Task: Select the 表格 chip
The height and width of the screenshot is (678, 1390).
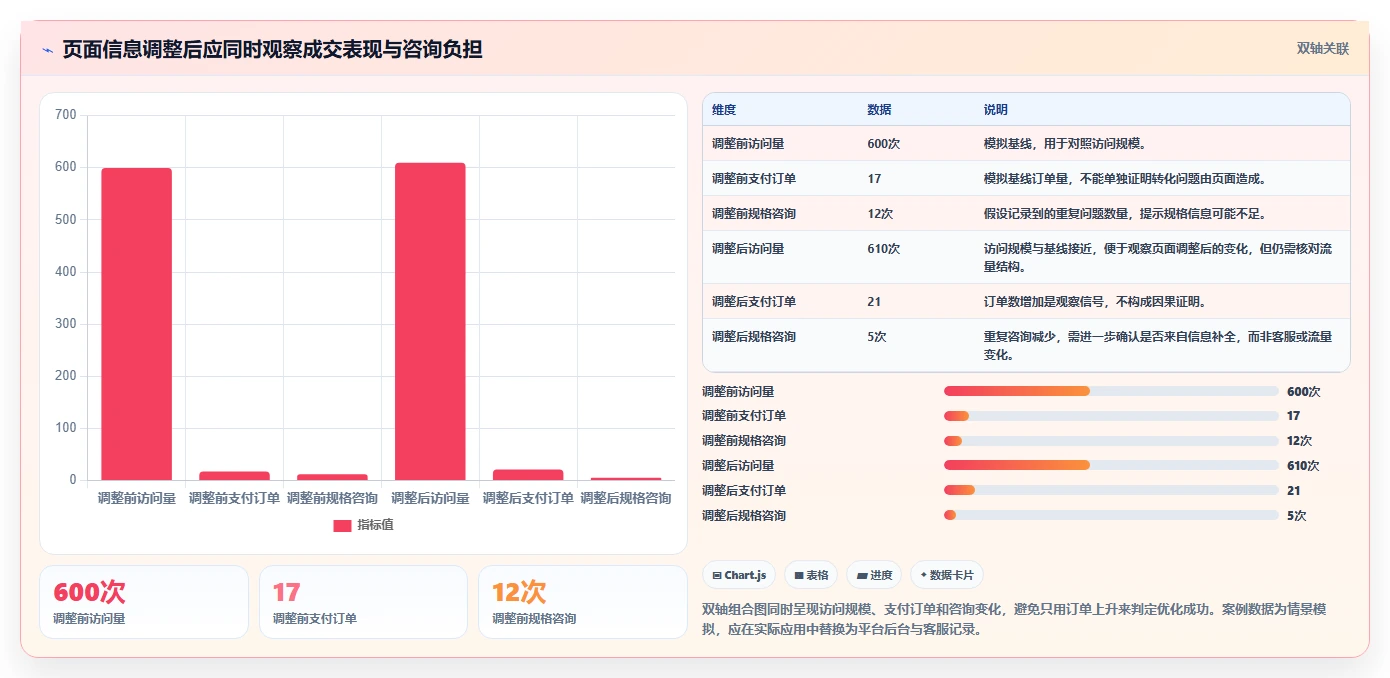Action: click(811, 575)
